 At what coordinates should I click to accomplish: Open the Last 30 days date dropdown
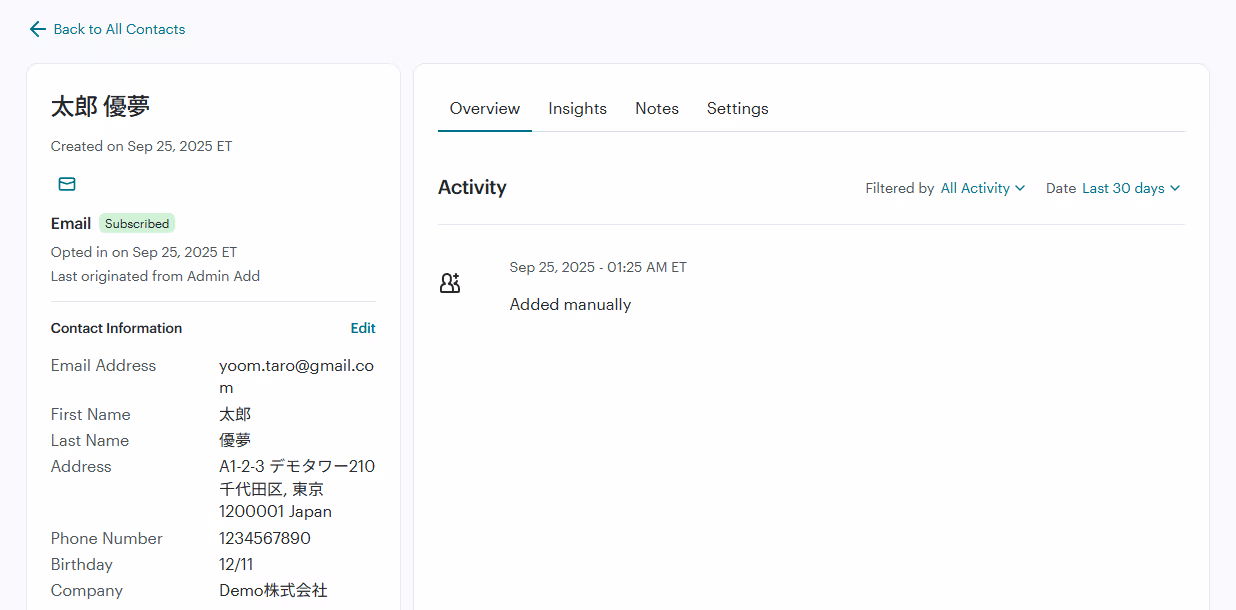click(1131, 188)
